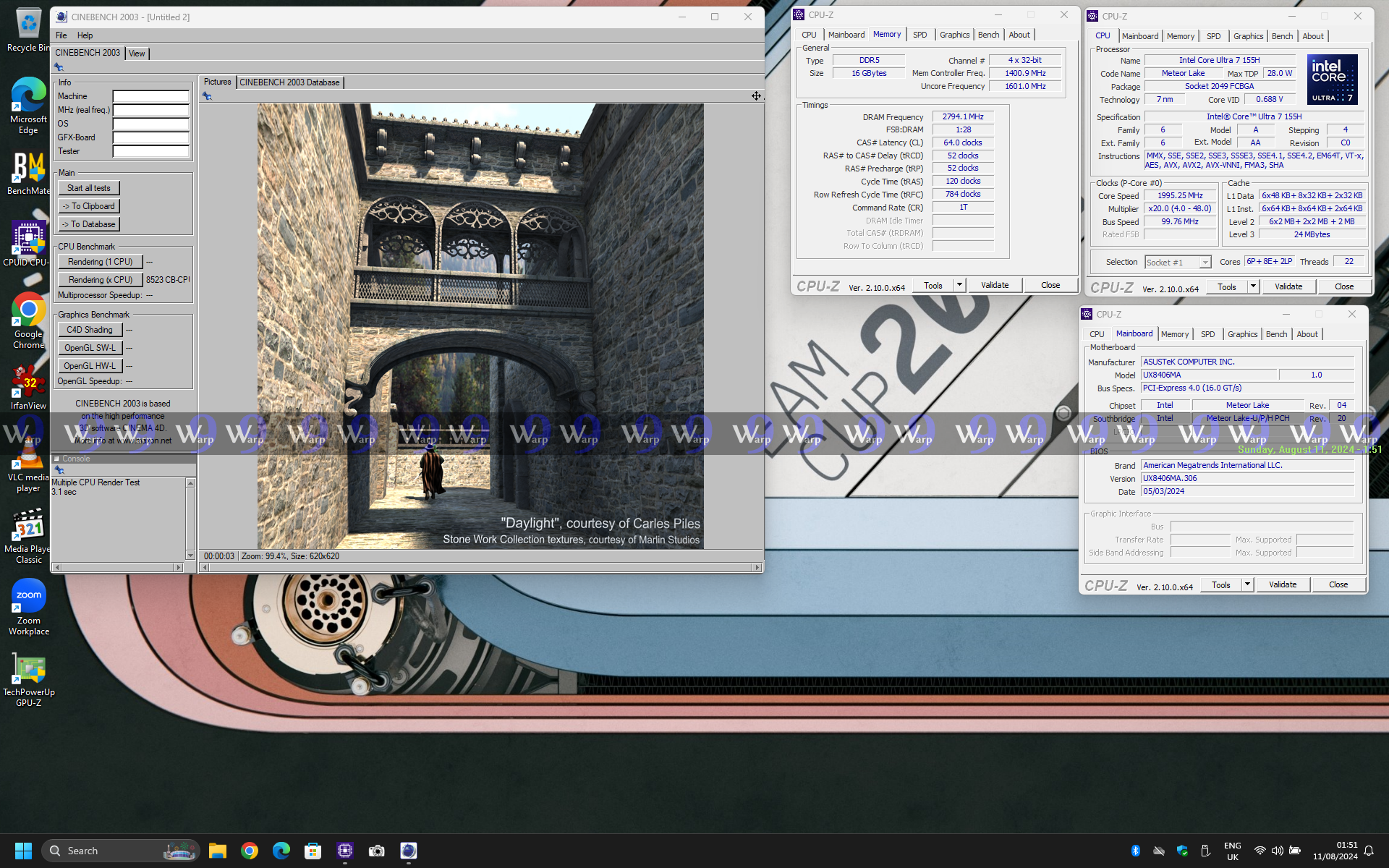Open Tools dropdown arrow in Mainboard CPU-Z window
The height and width of the screenshot is (868, 1389).
tap(1247, 584)
